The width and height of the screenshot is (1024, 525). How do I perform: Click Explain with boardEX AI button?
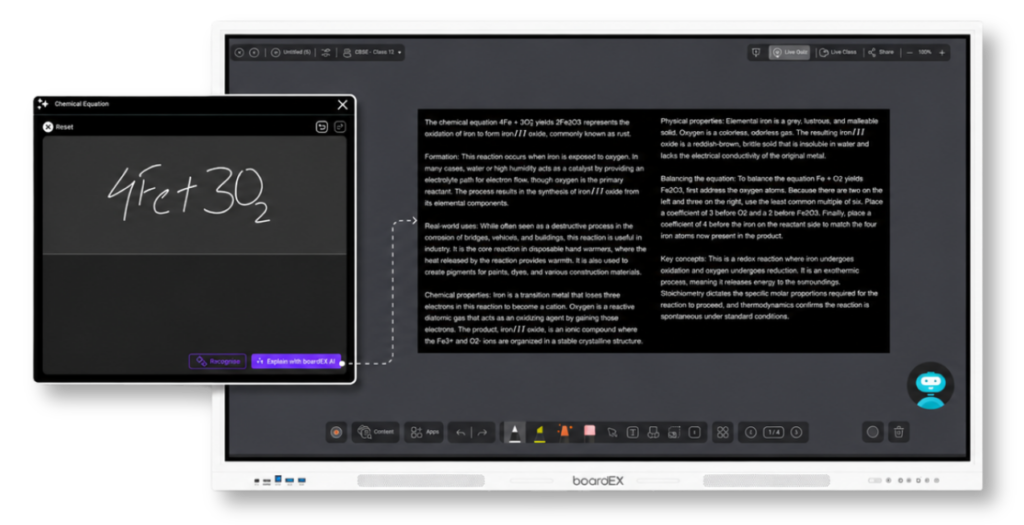tap(296, 361)
